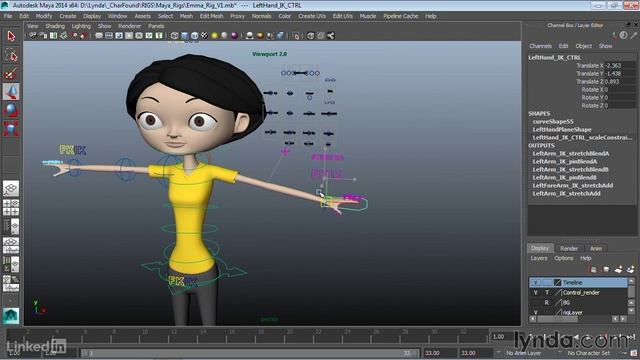Toggle visibility box of BG layer
640x360 pixels.
click(x=536, y=303)
